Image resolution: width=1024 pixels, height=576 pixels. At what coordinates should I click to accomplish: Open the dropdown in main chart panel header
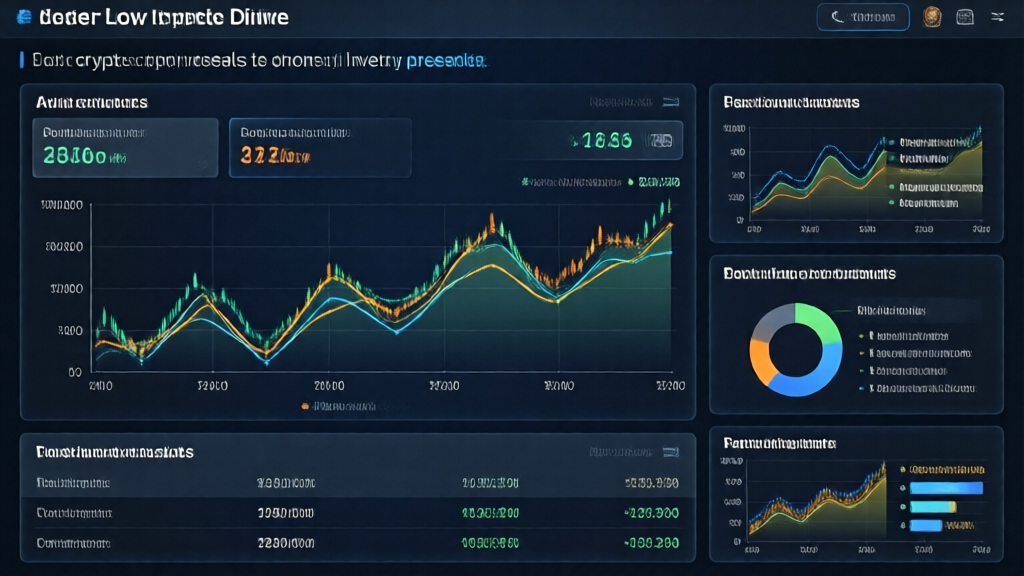pyautogui.click(x=620, y=101)
